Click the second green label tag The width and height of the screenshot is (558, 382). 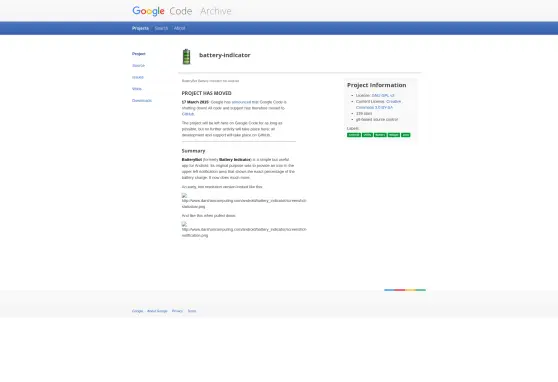pyautogui.click(x=367, y=135)
